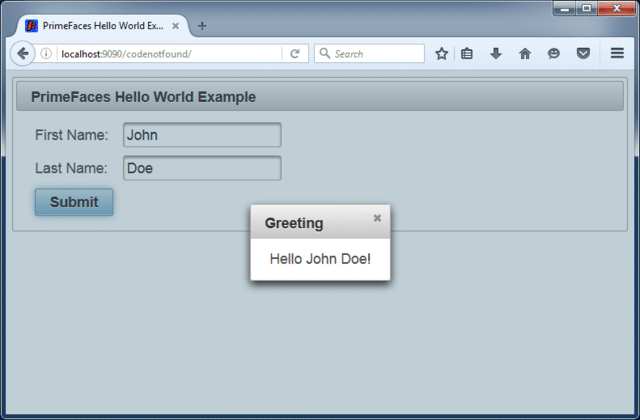The height and width of the screenshot is (420, 640).
Task: Minimize the browser window
Action: pos(564,8)
